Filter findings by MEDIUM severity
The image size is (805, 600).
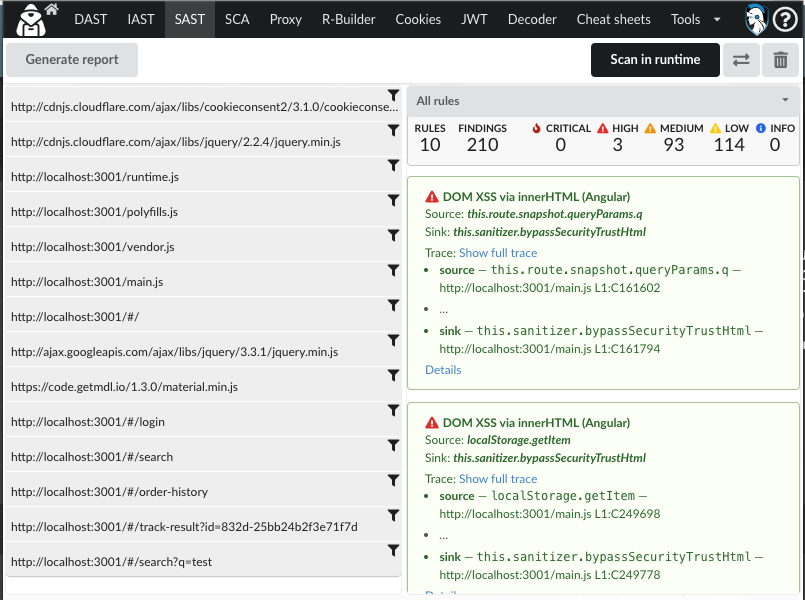tap(674, 137)
